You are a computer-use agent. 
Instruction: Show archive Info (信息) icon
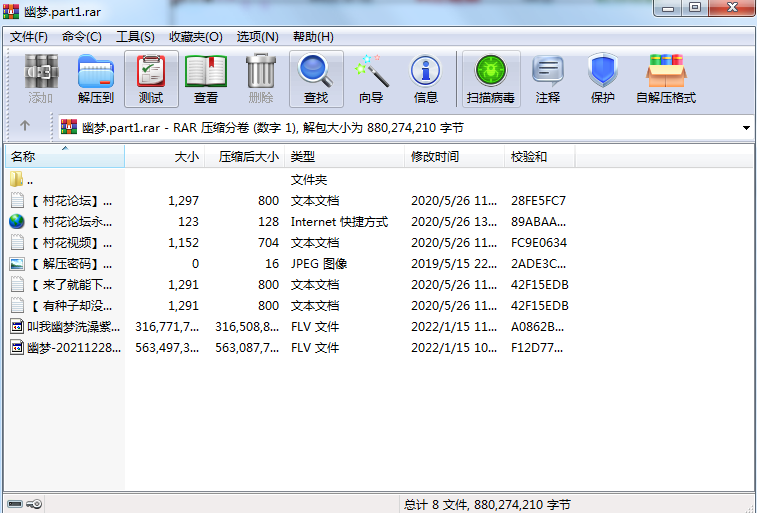426,79
